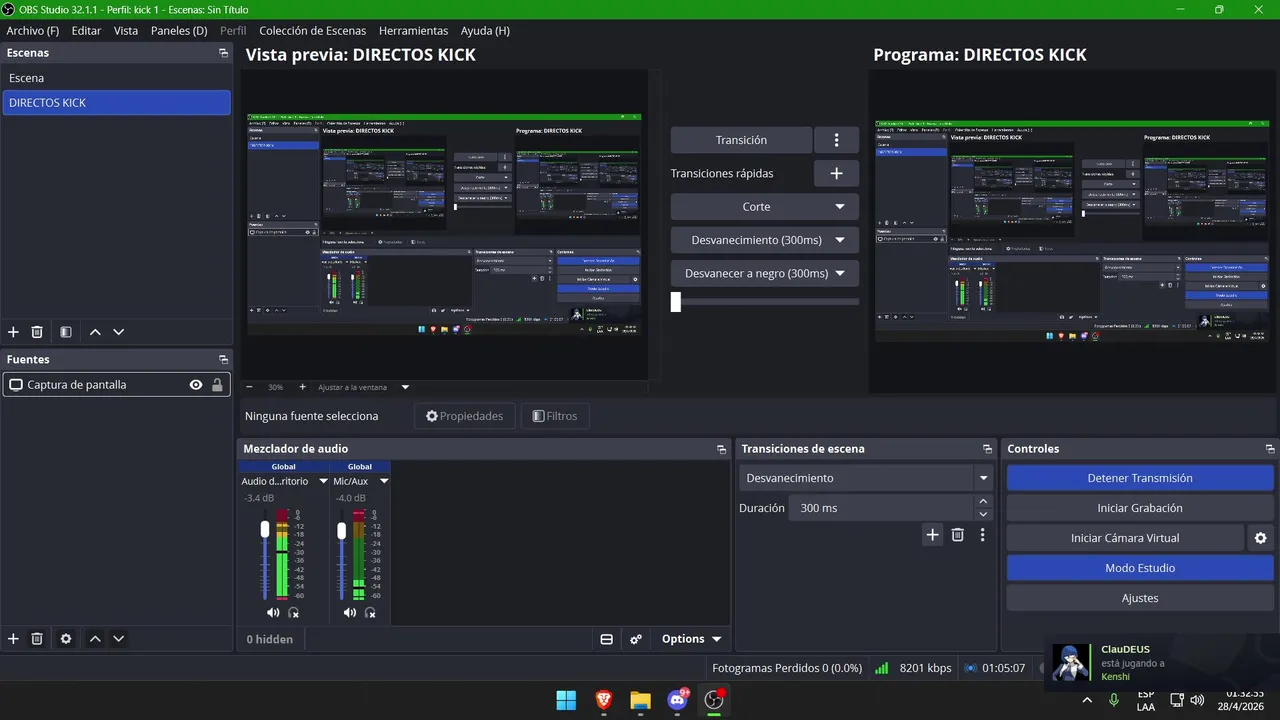Mute the Audio del escritorio channel

pos(273,612)
